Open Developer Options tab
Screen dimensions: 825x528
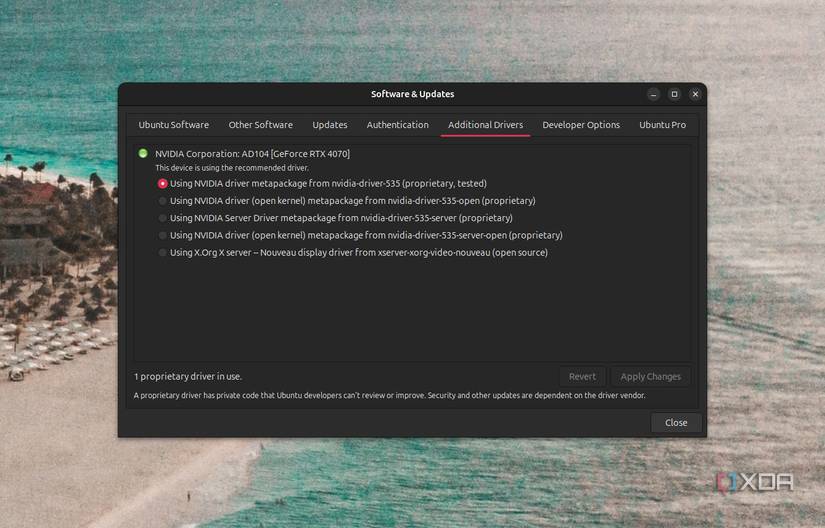coord(581,125)
